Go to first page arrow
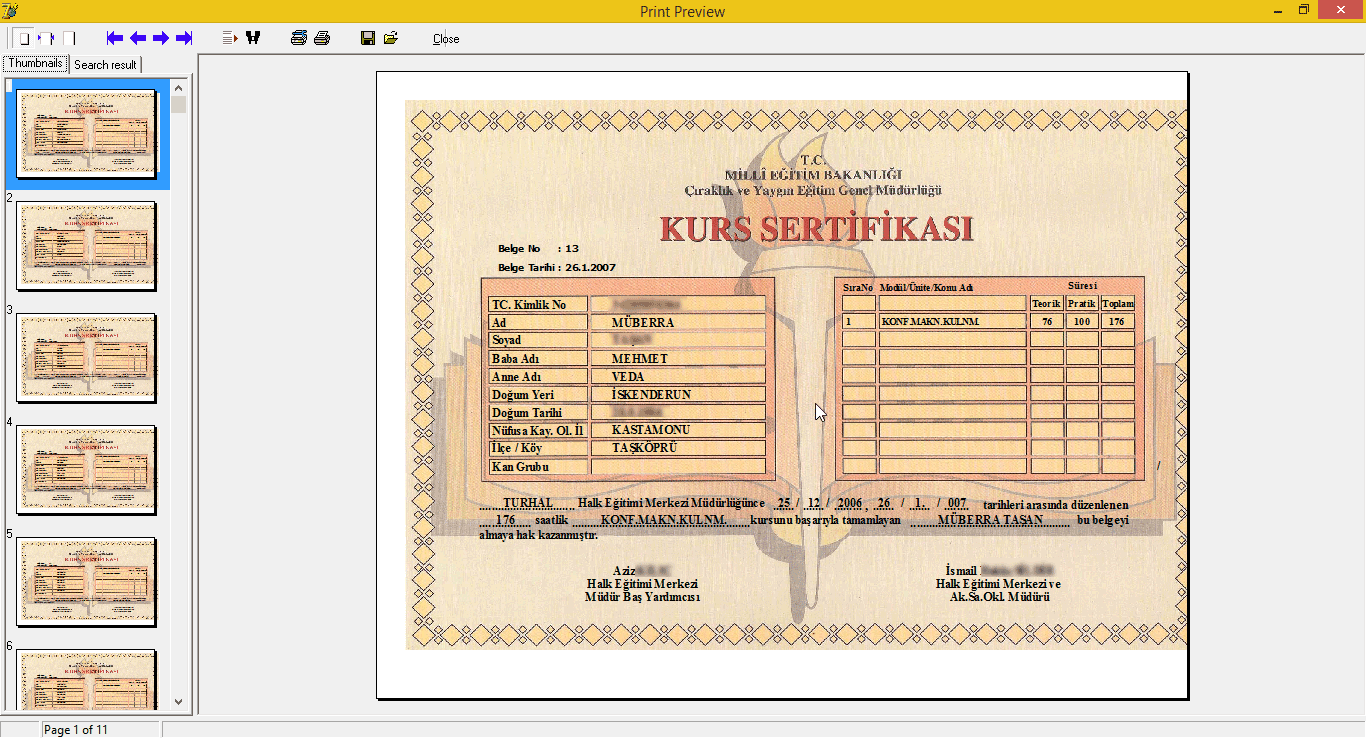The width and height of the screenshot is (1366, 738). click(x=115, y=38)
